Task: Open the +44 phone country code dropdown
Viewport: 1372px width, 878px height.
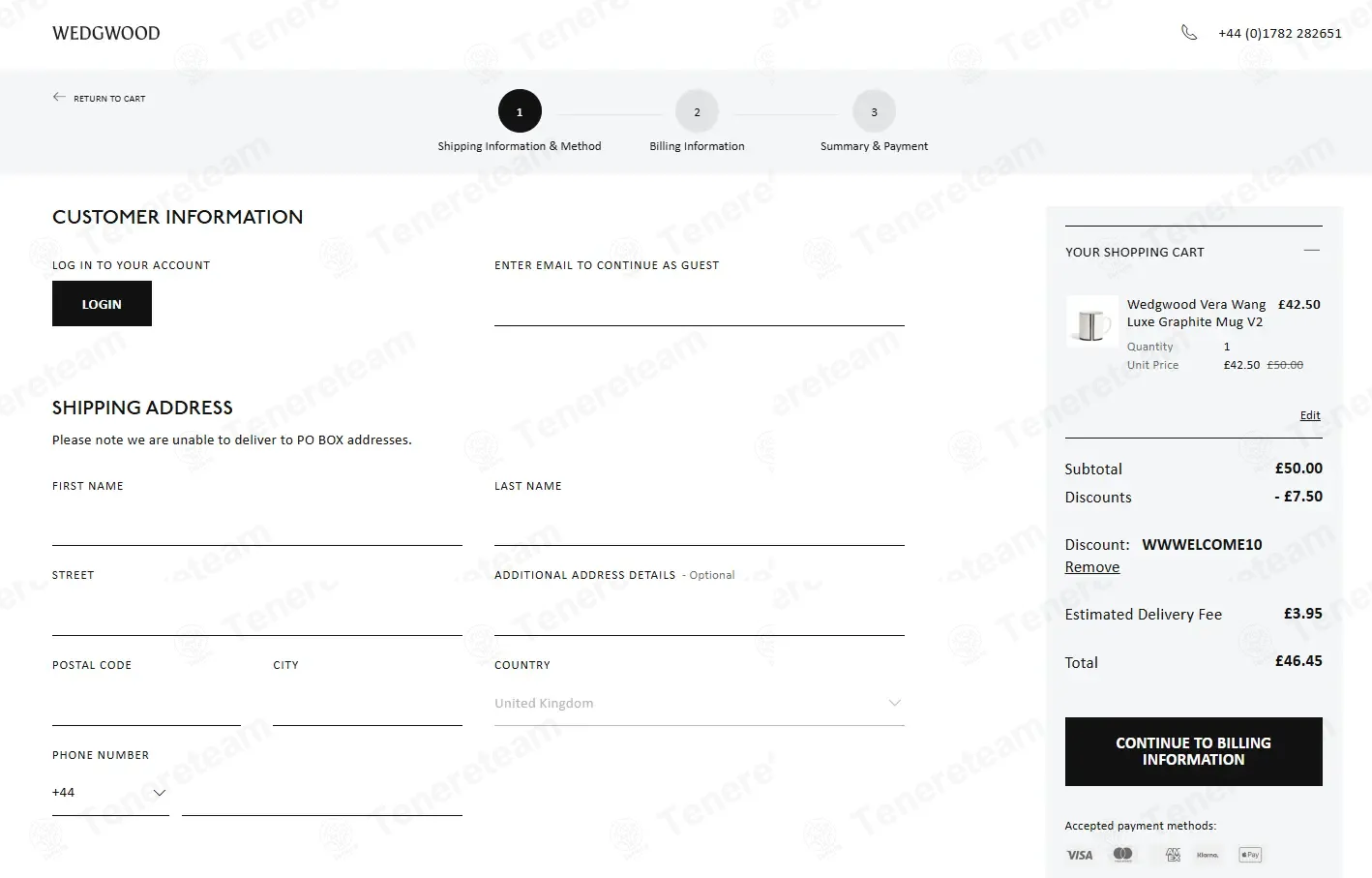Action: [x=110, y=793]
